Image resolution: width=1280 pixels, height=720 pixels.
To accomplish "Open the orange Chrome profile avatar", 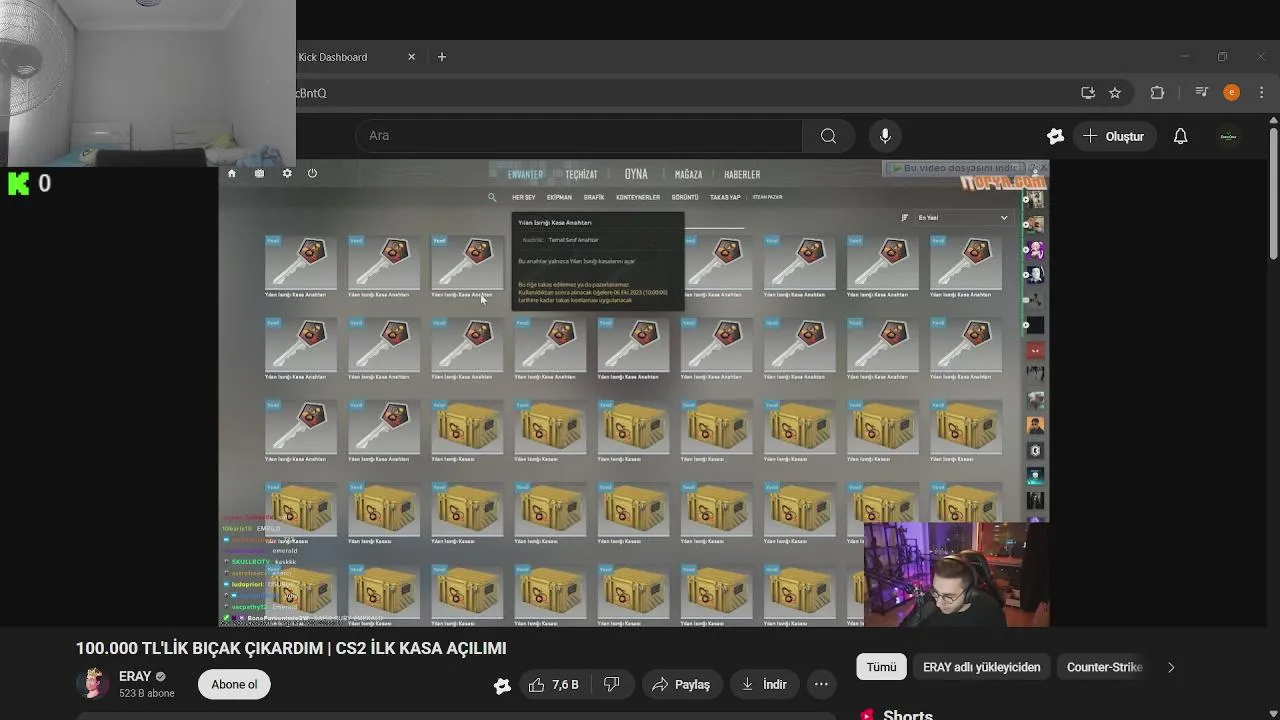I will click(x=1232, y=93).
